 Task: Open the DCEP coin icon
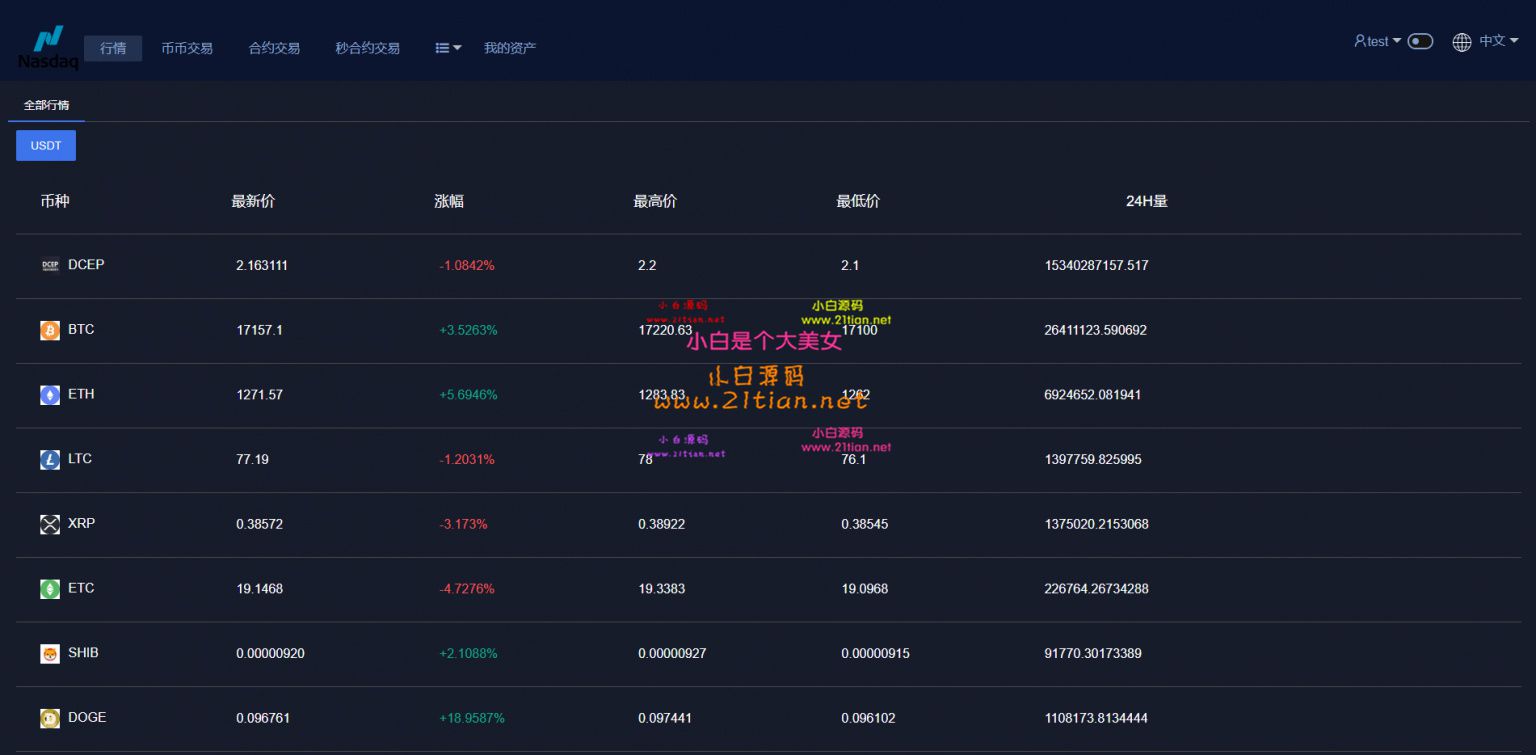pos(50,266)
